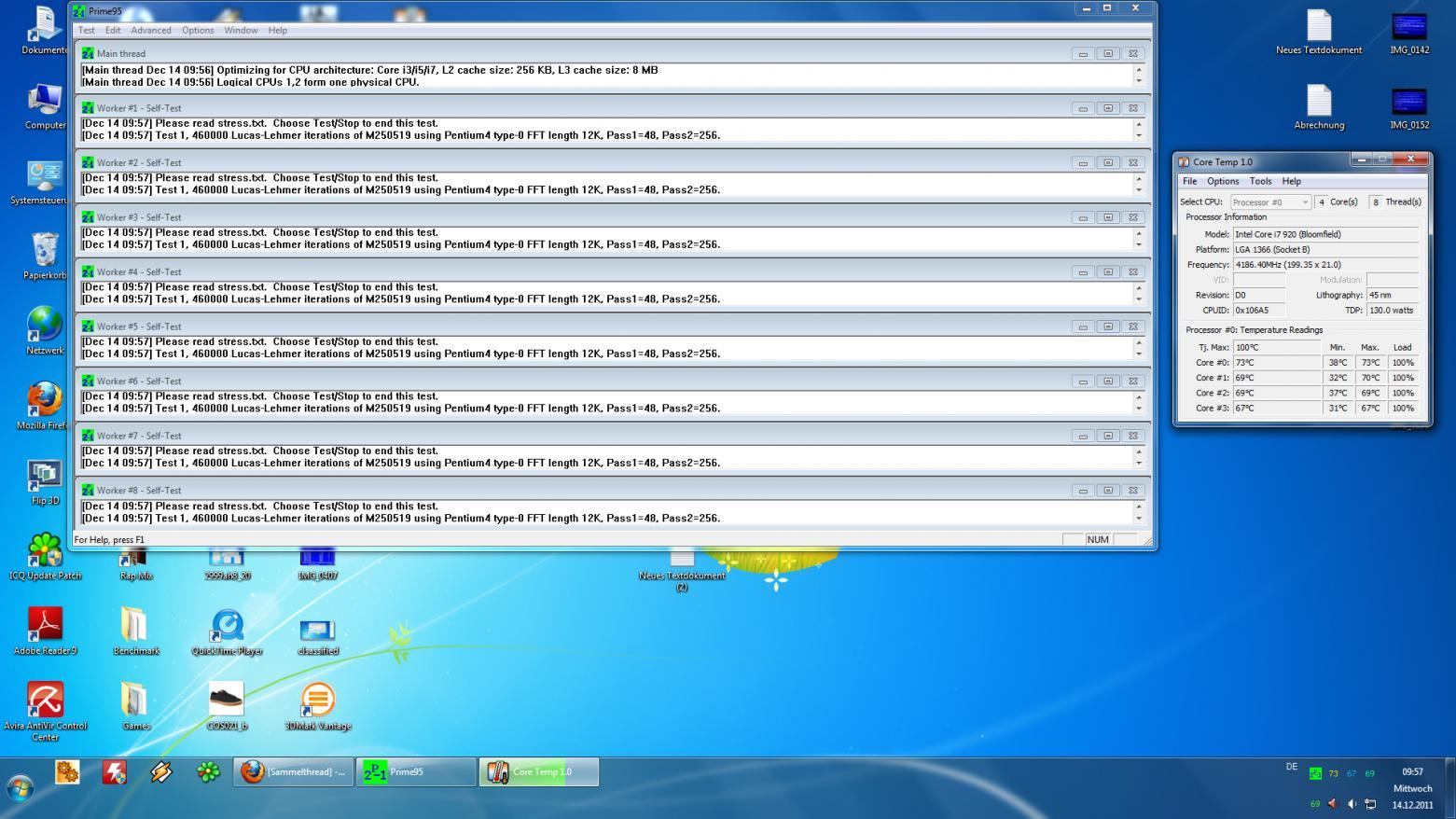Launch 3DMark Vantage desktop shortcut

(317, 704)
